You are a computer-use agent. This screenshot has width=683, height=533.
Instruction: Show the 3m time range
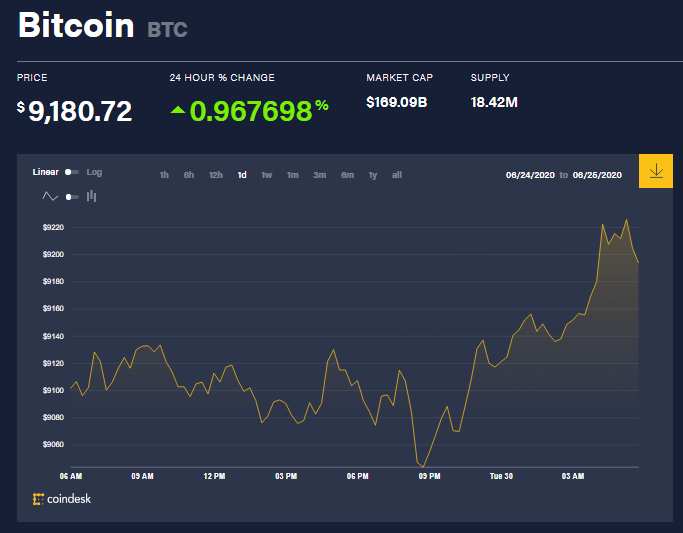pos(320,175)
